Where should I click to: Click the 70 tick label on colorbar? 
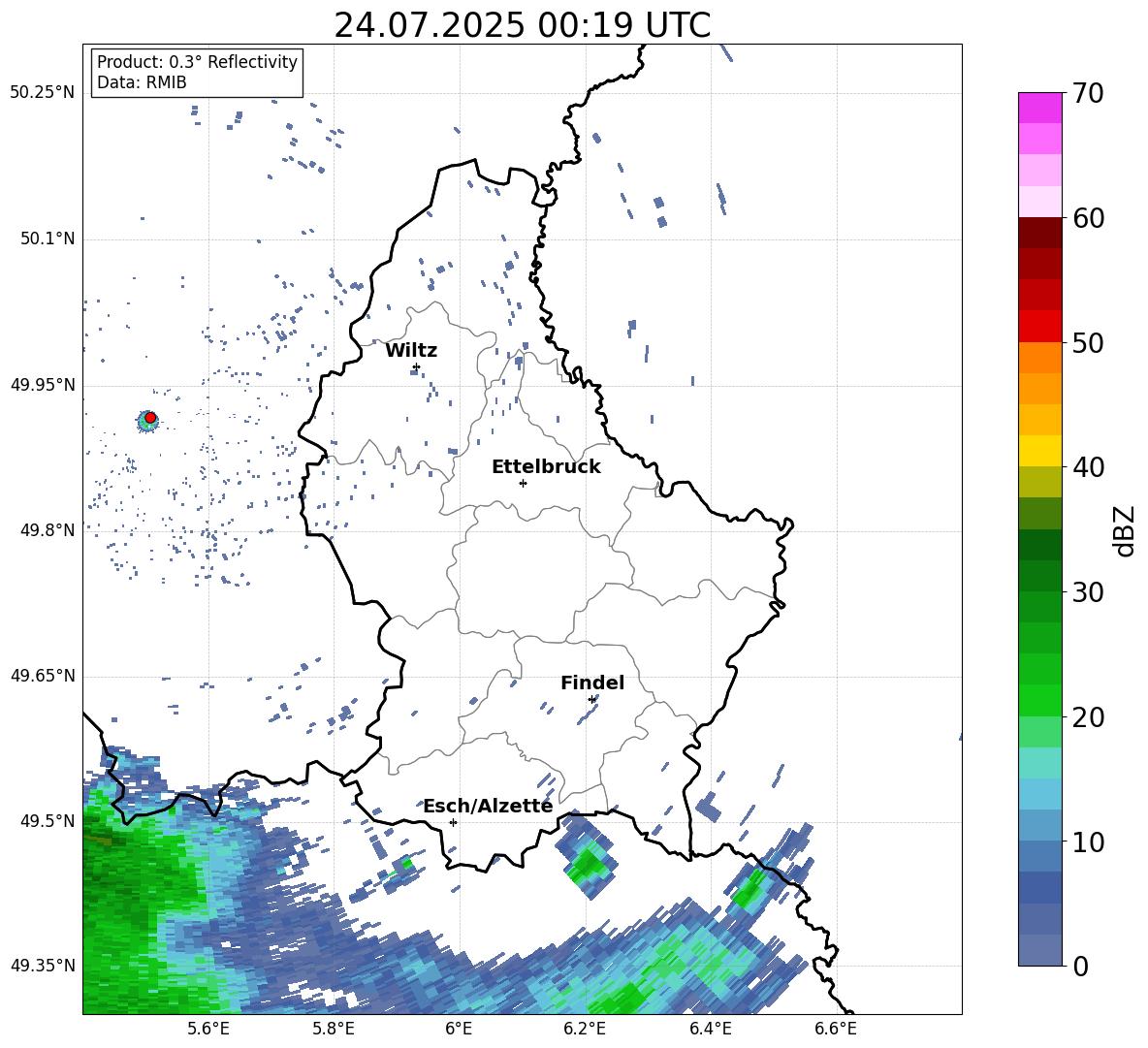pos(1088,94)
